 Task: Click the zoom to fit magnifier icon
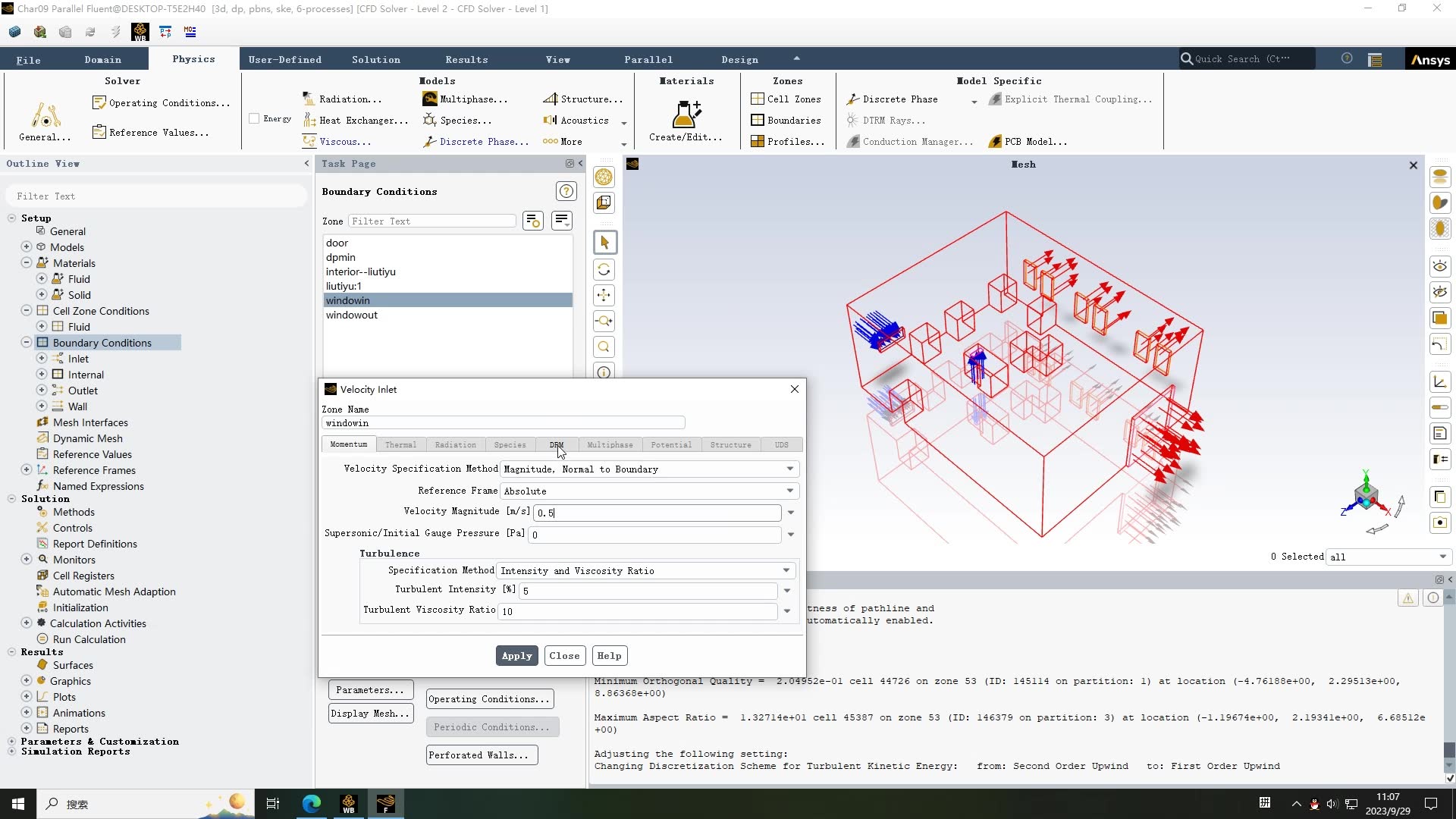pos(604,347)
